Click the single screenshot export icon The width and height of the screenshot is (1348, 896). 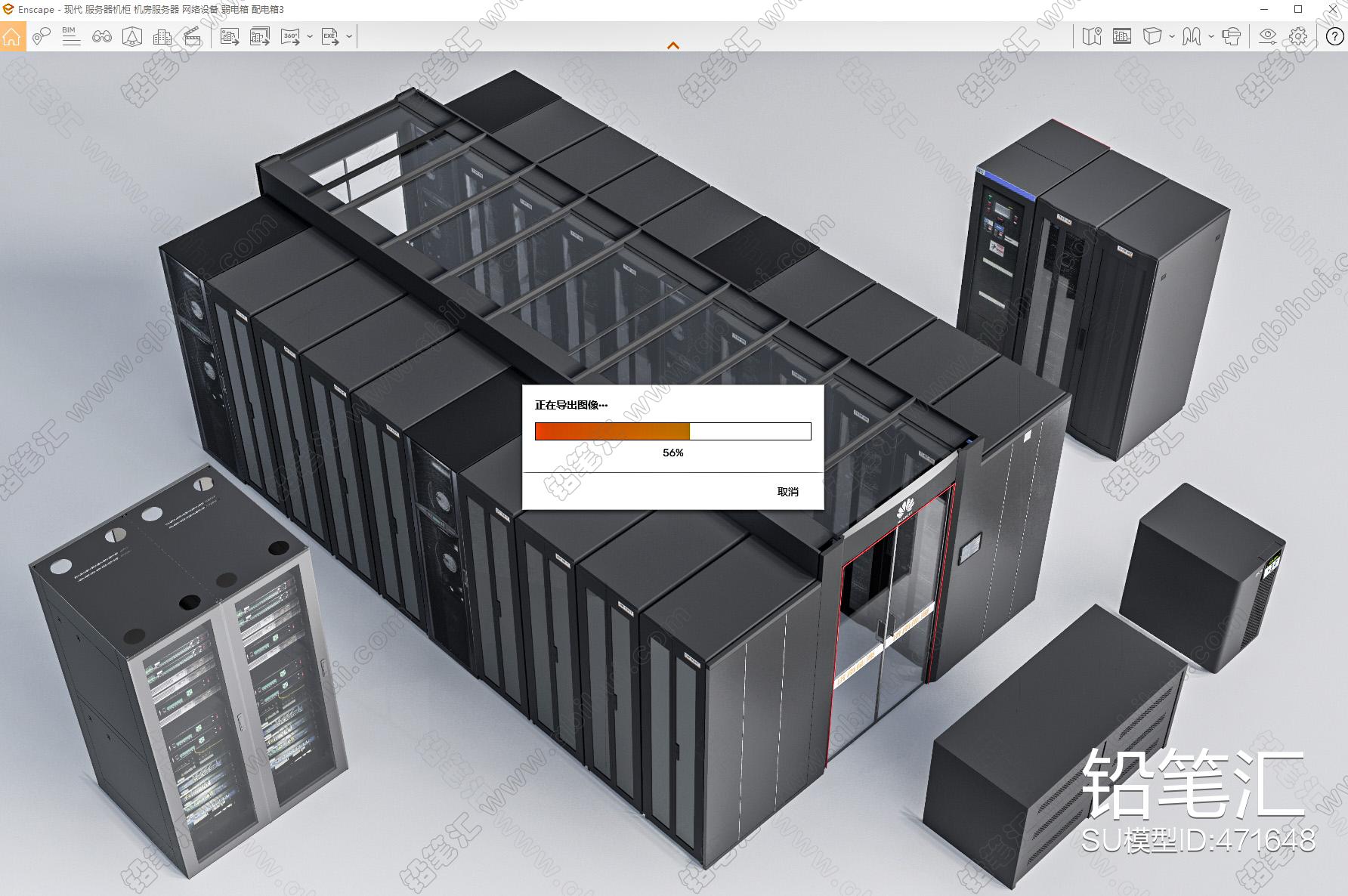click(230, 36)
